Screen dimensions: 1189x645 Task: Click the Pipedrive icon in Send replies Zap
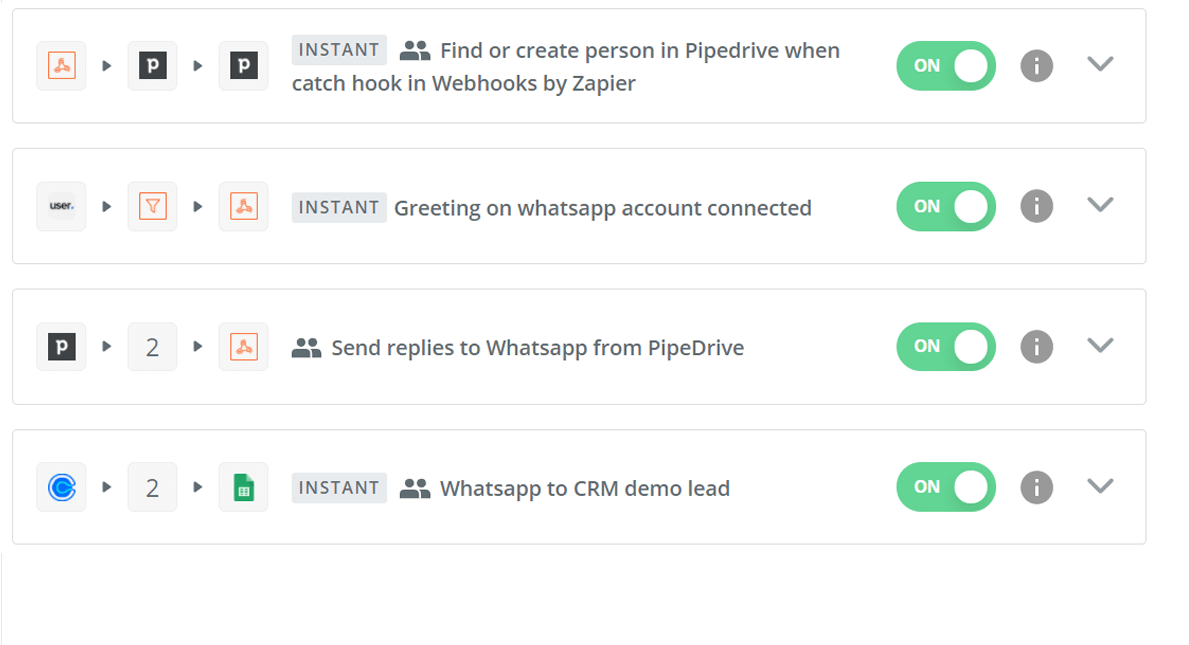click(61, 346)
